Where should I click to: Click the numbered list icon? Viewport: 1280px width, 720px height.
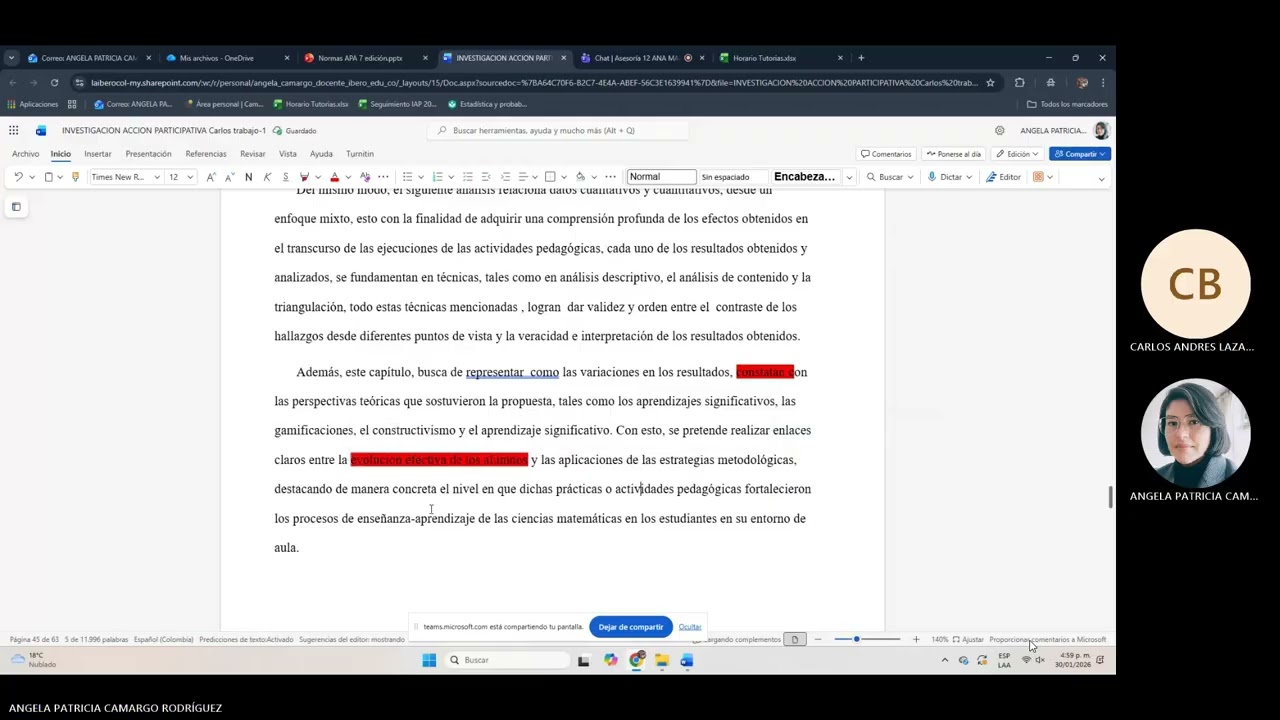tap(437, 177)
